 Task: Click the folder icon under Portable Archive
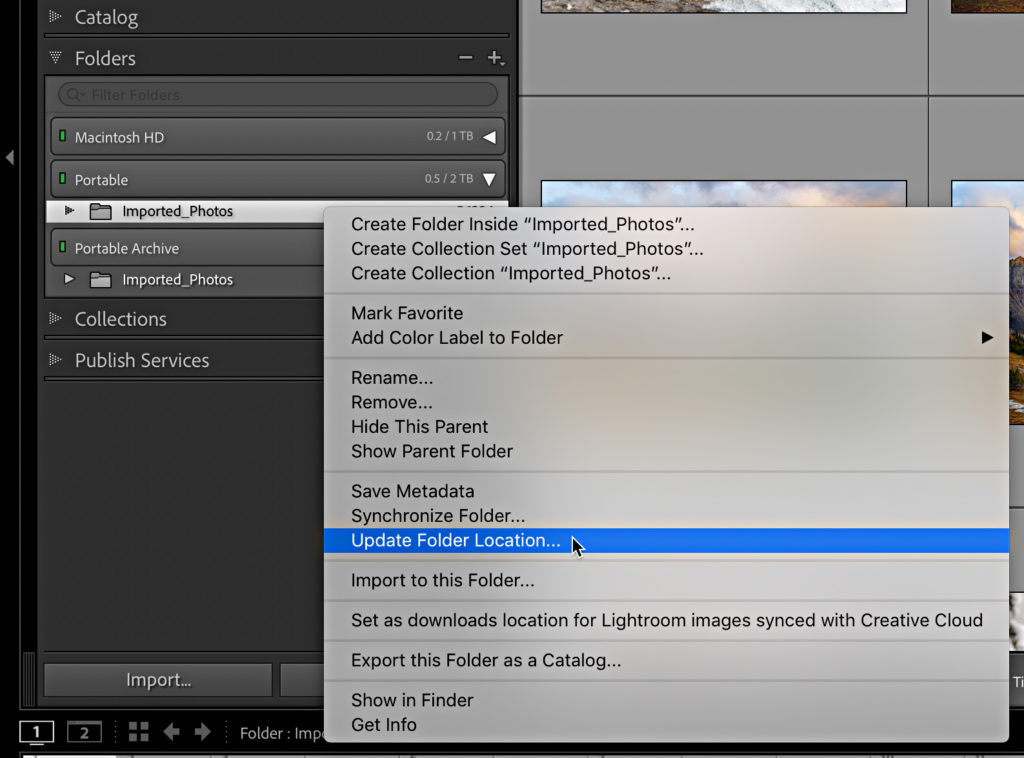coord(100,280)
